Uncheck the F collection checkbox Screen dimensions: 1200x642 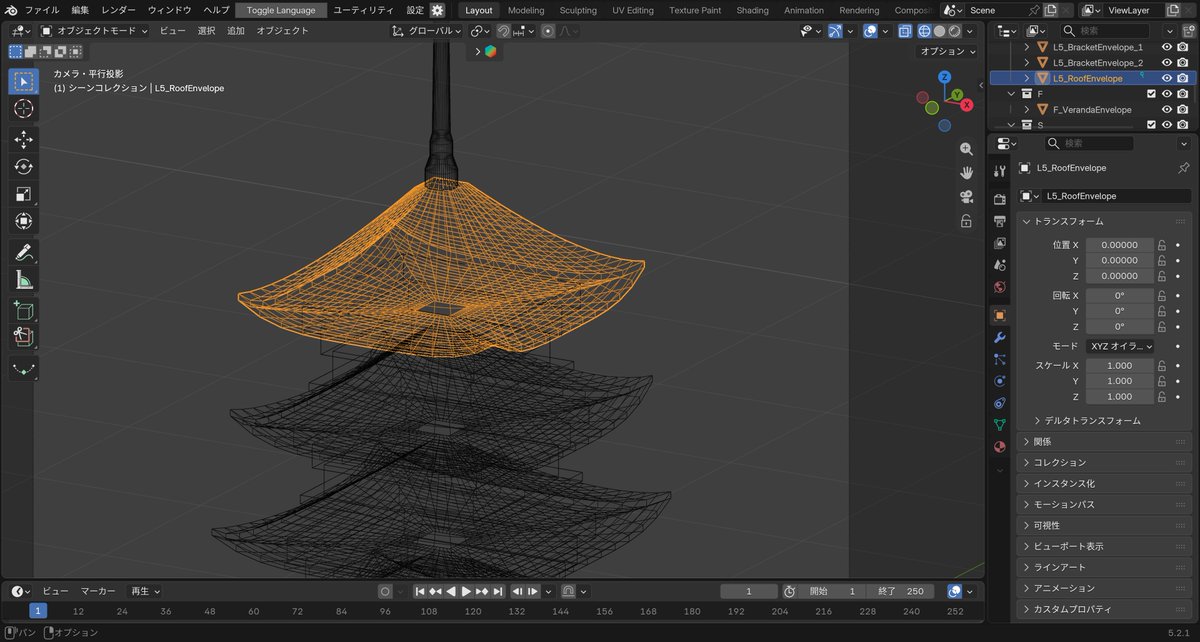tap(1151, 94)
